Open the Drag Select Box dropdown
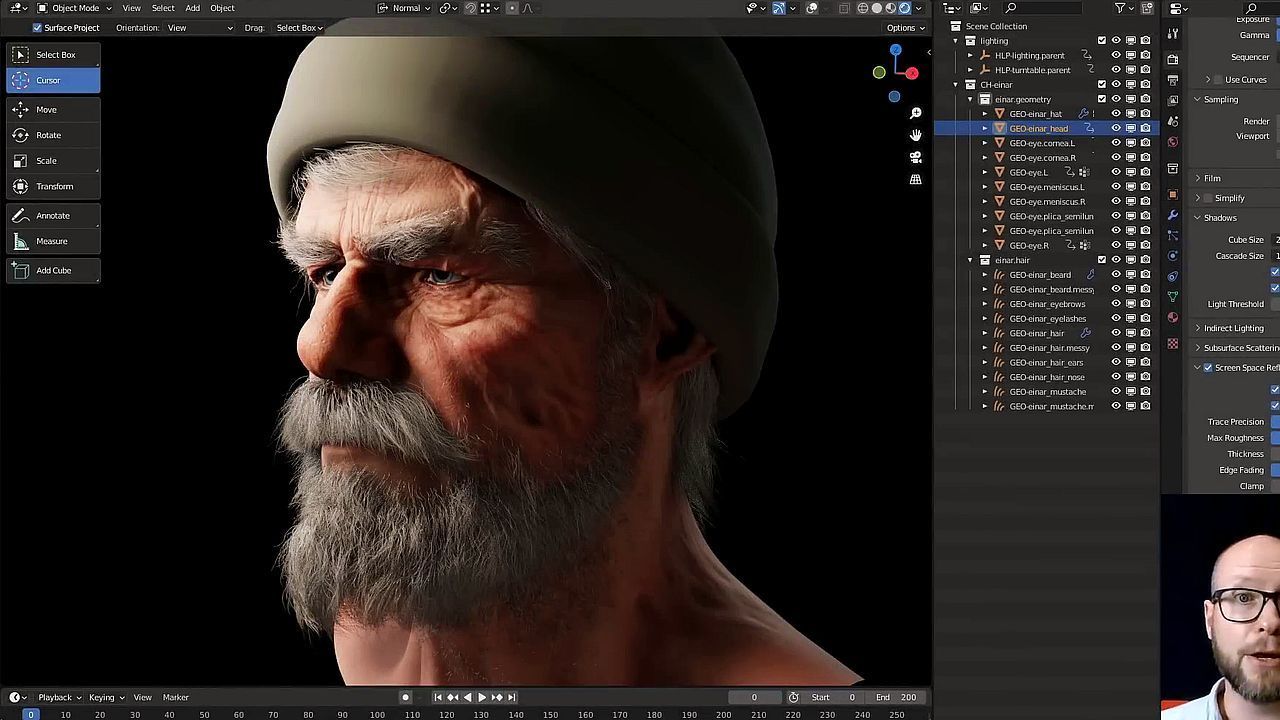 coord(298,27)
